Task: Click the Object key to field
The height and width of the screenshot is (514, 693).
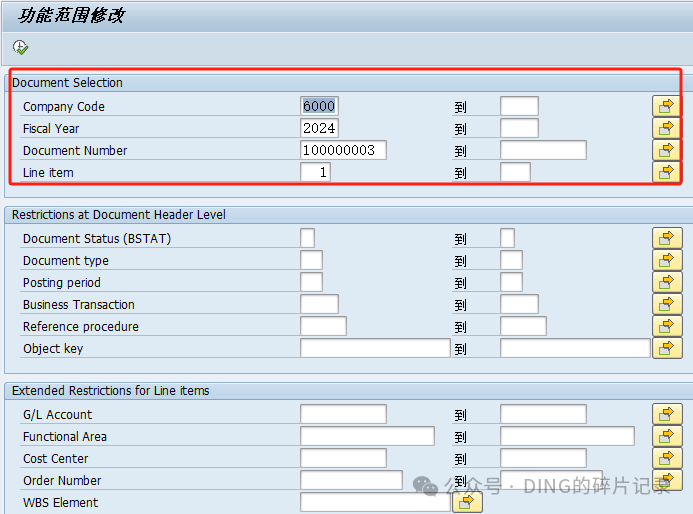Action: pyautogui.click(x=575, y=348)
